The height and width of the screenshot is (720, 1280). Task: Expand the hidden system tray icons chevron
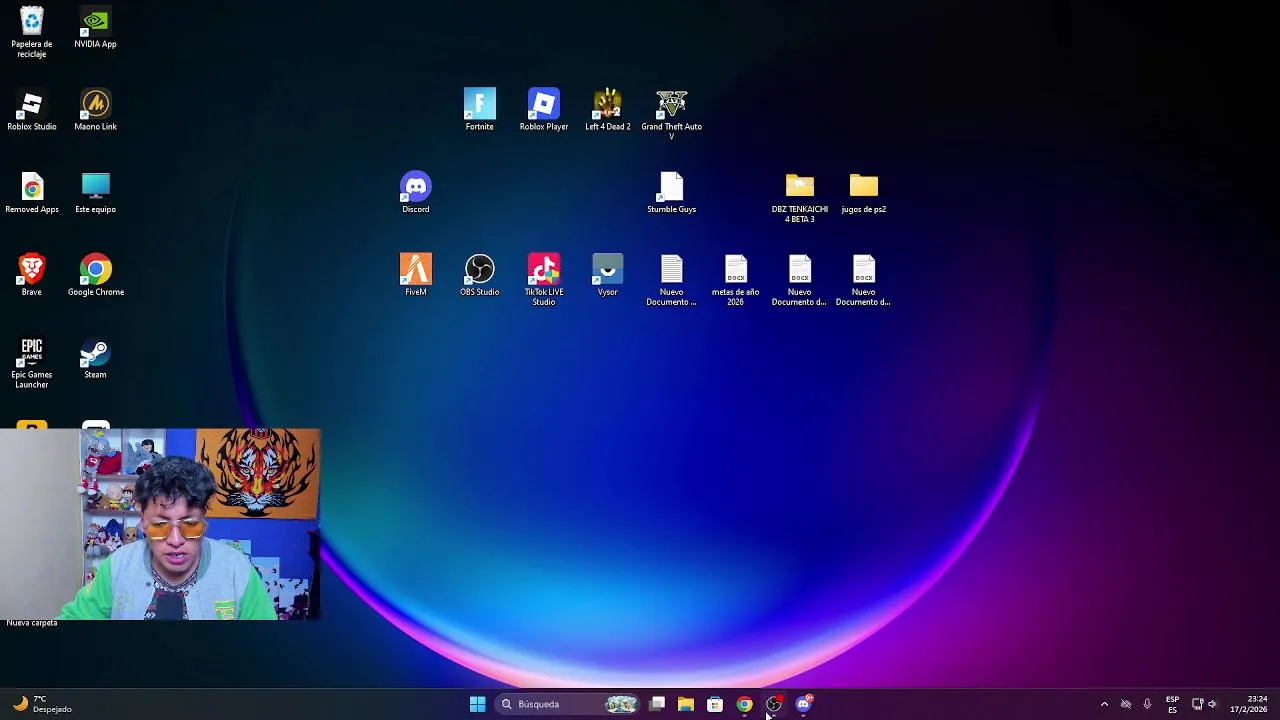(x=1104, y=704)
